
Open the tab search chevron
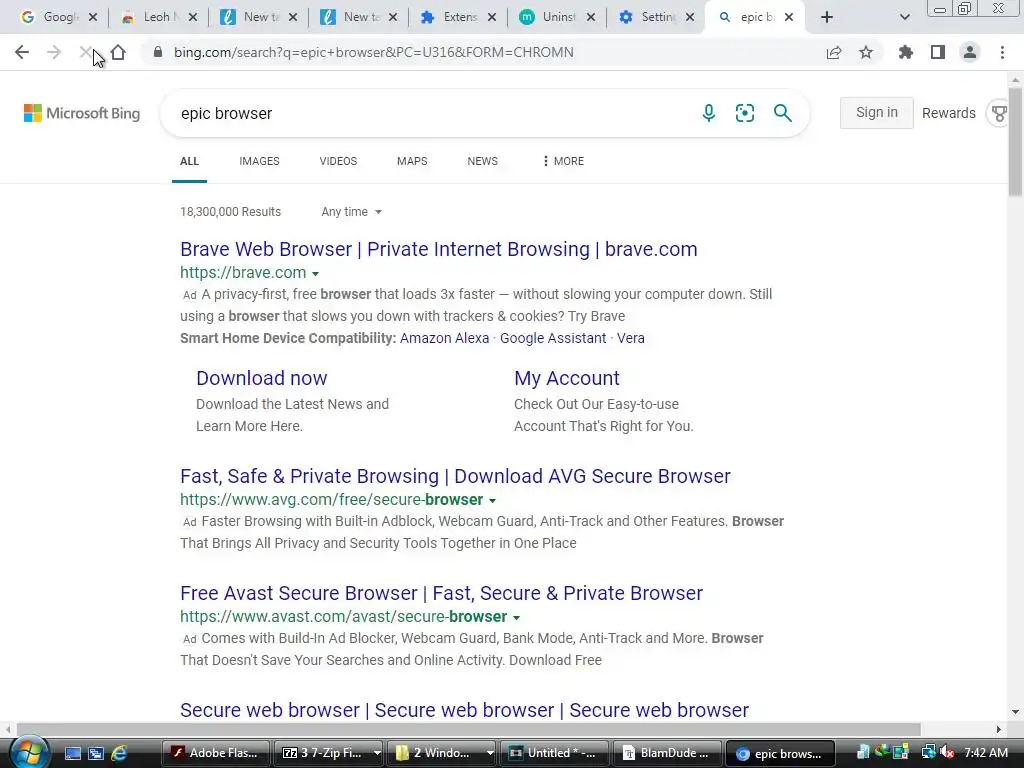tap(904, 17)
